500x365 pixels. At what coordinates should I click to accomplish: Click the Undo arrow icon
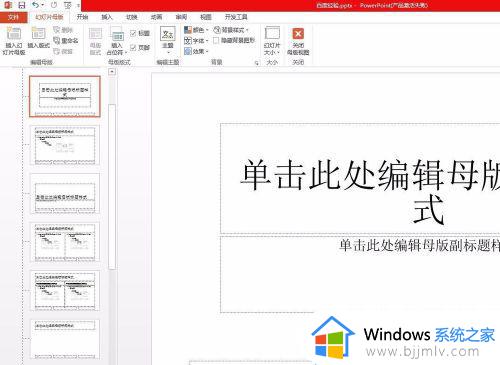36,5
